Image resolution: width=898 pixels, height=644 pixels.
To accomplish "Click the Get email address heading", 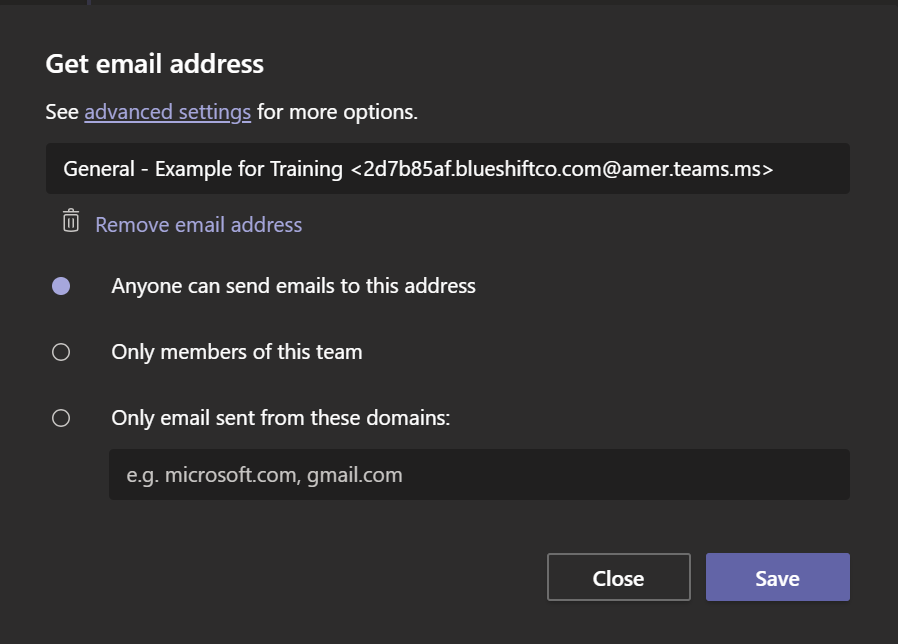I will click(155, 64).
